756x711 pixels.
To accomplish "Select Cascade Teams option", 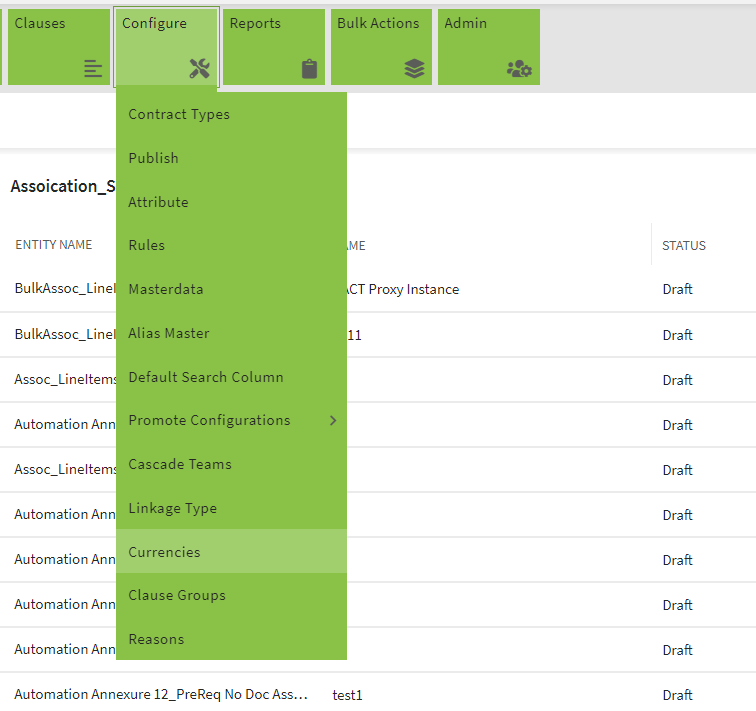I will pyautogui.click(x=179, y=464).
